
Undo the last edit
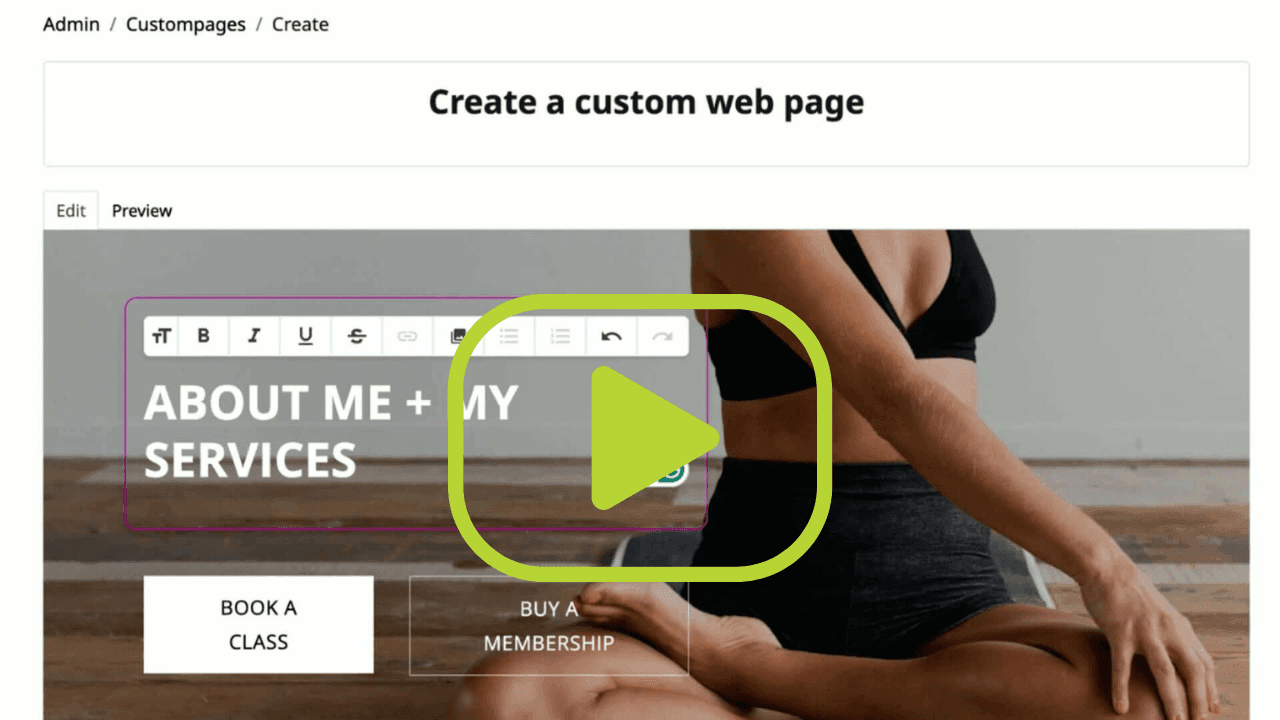tap(611, 336)
